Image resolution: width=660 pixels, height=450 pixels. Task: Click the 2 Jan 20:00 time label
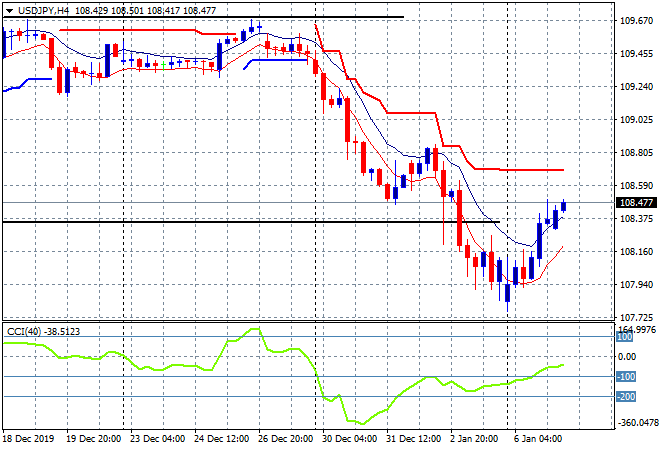(475, 439)
